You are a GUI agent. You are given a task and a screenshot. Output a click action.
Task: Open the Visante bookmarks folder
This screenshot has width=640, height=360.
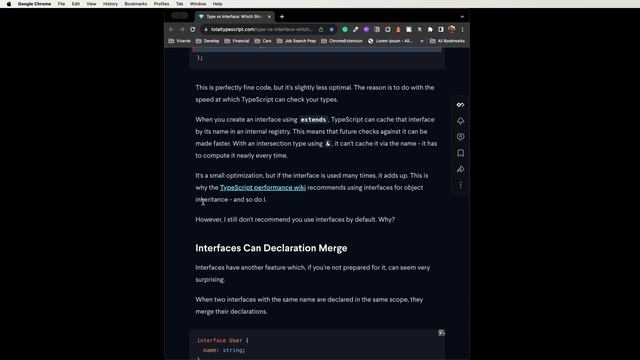tap(180, 41)
